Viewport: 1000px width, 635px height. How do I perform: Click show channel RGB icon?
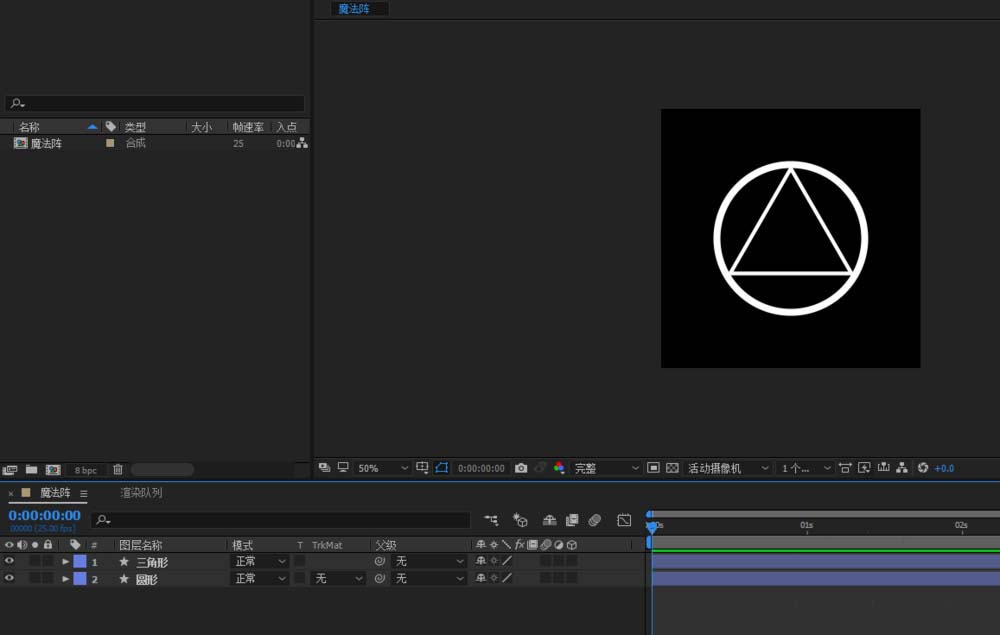559,468
